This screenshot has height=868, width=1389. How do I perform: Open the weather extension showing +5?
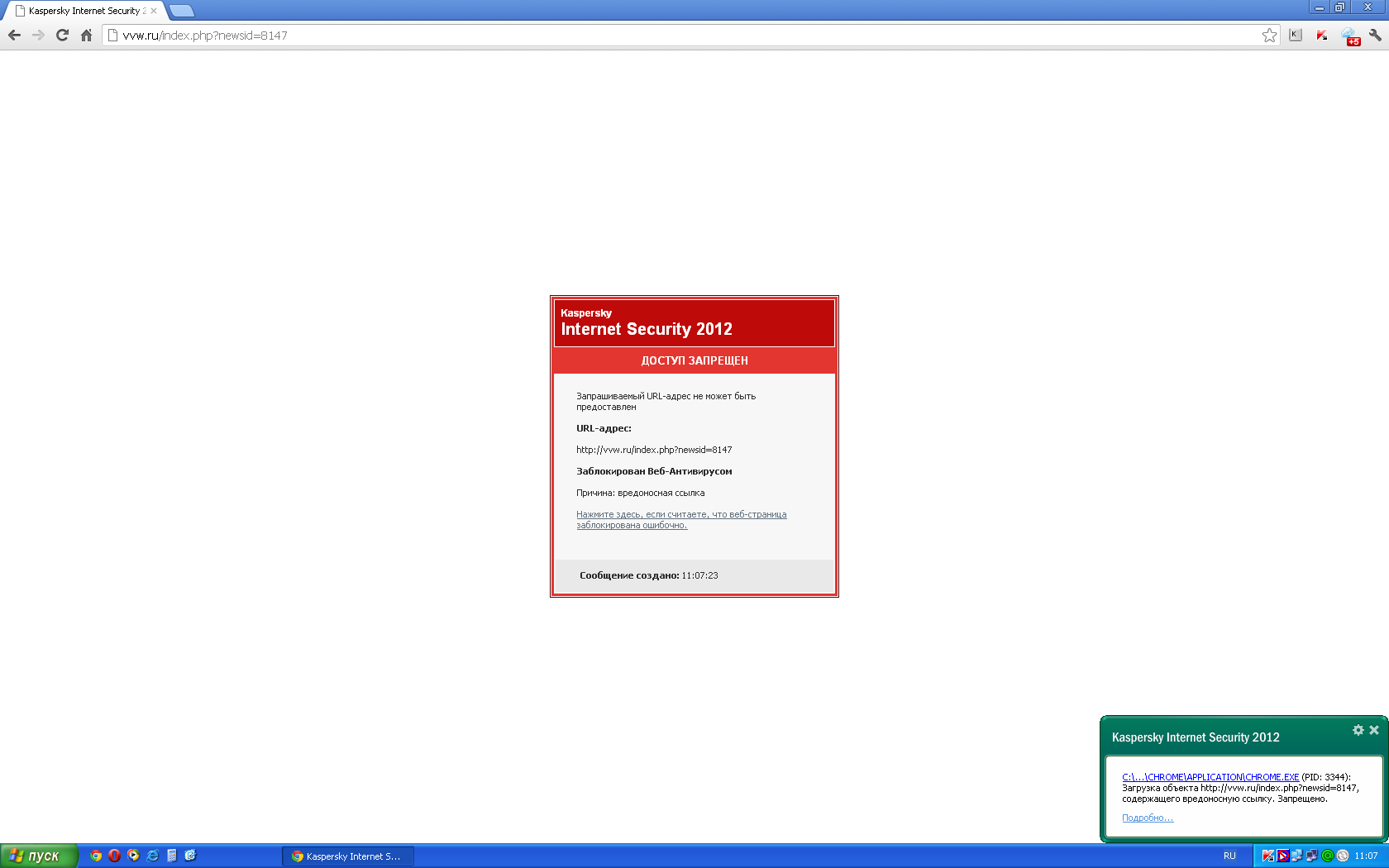pos(1349,36)
